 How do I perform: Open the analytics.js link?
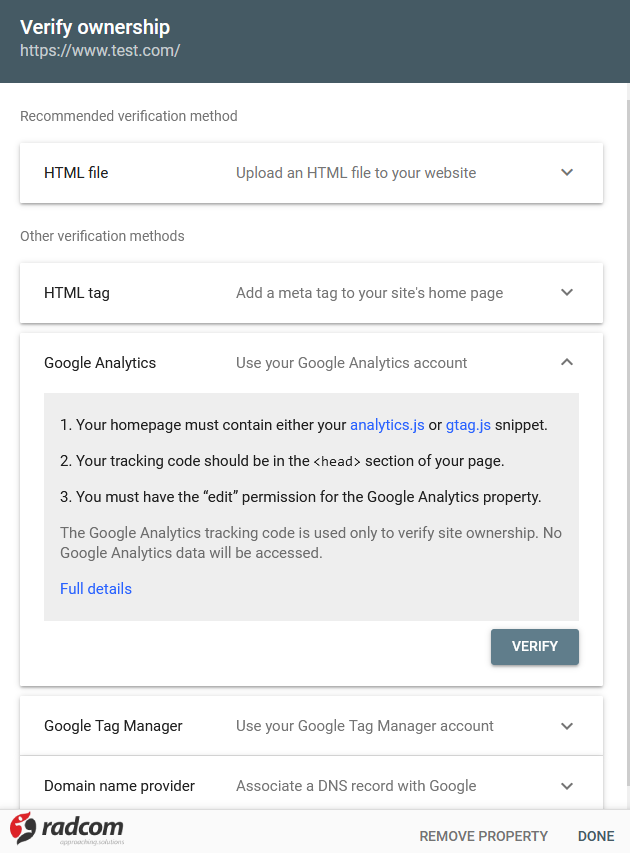pos(387,425)
